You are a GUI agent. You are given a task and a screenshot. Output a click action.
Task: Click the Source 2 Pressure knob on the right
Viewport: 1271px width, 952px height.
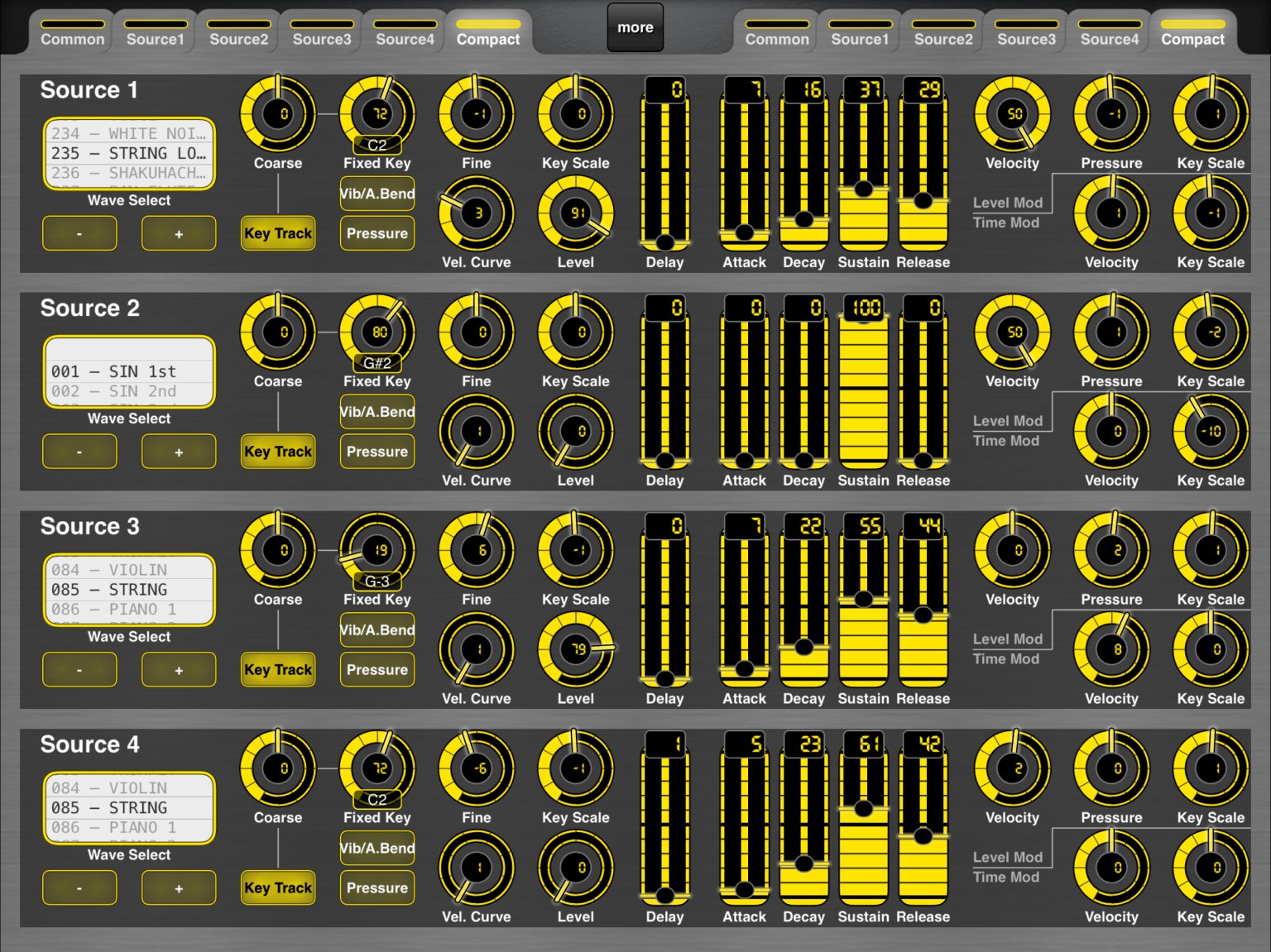click(1111, 332)
